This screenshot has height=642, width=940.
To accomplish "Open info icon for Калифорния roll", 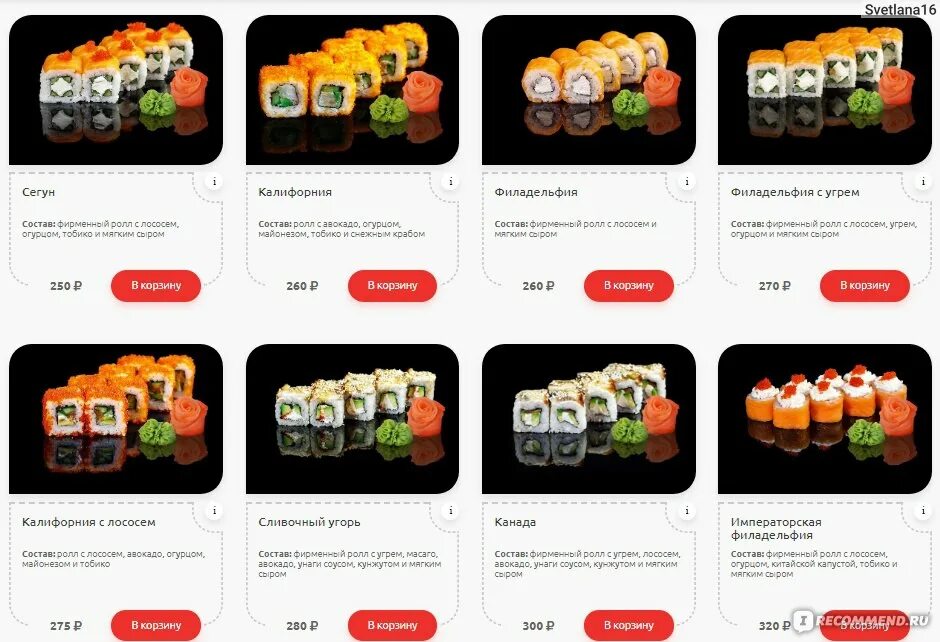I will (x=451, y=181).
